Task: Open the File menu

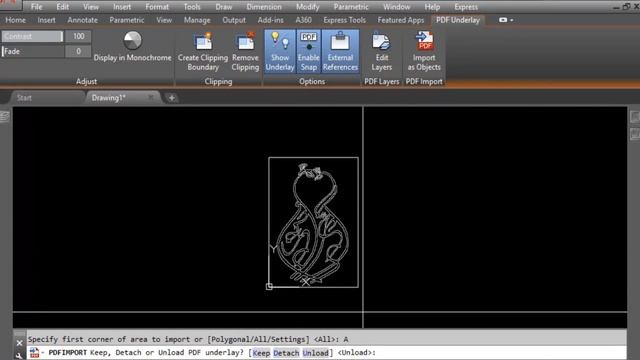Action: coord(36,7)
